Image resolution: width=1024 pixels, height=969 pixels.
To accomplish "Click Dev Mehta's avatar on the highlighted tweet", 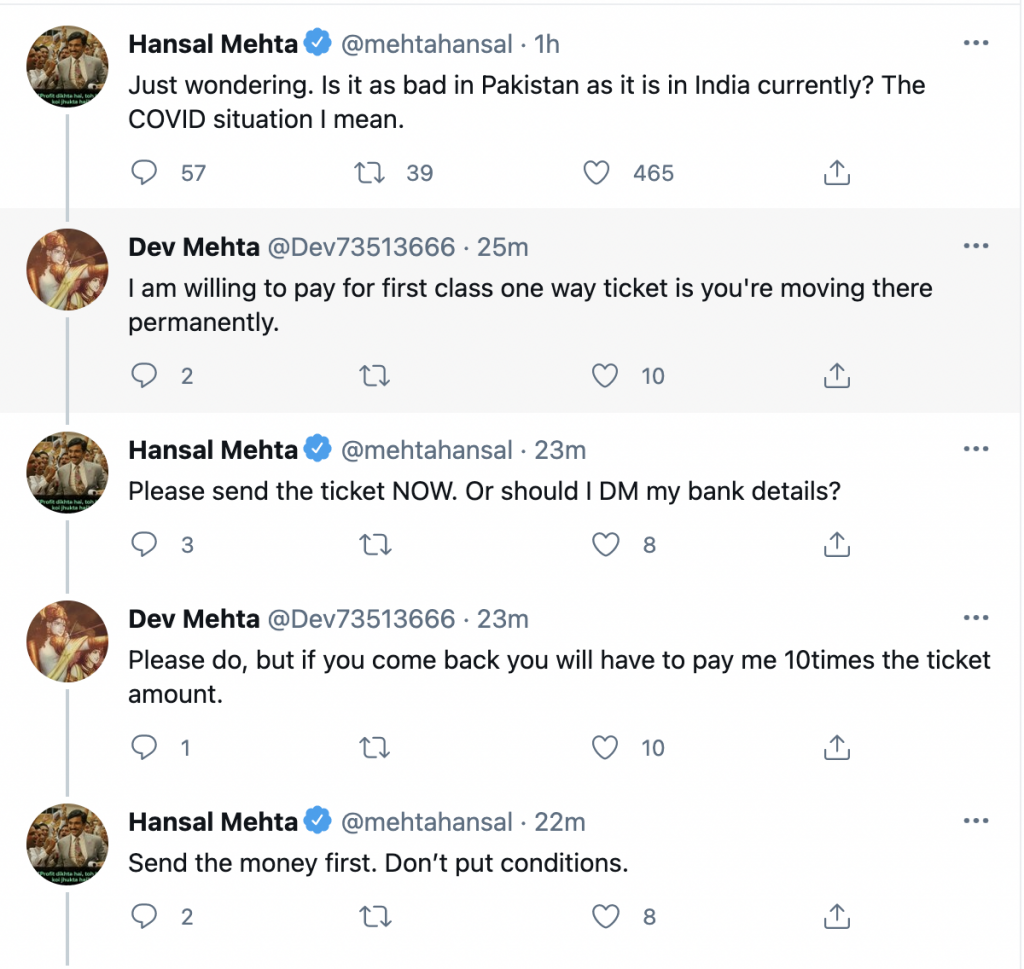I will (x=66, y=269).
